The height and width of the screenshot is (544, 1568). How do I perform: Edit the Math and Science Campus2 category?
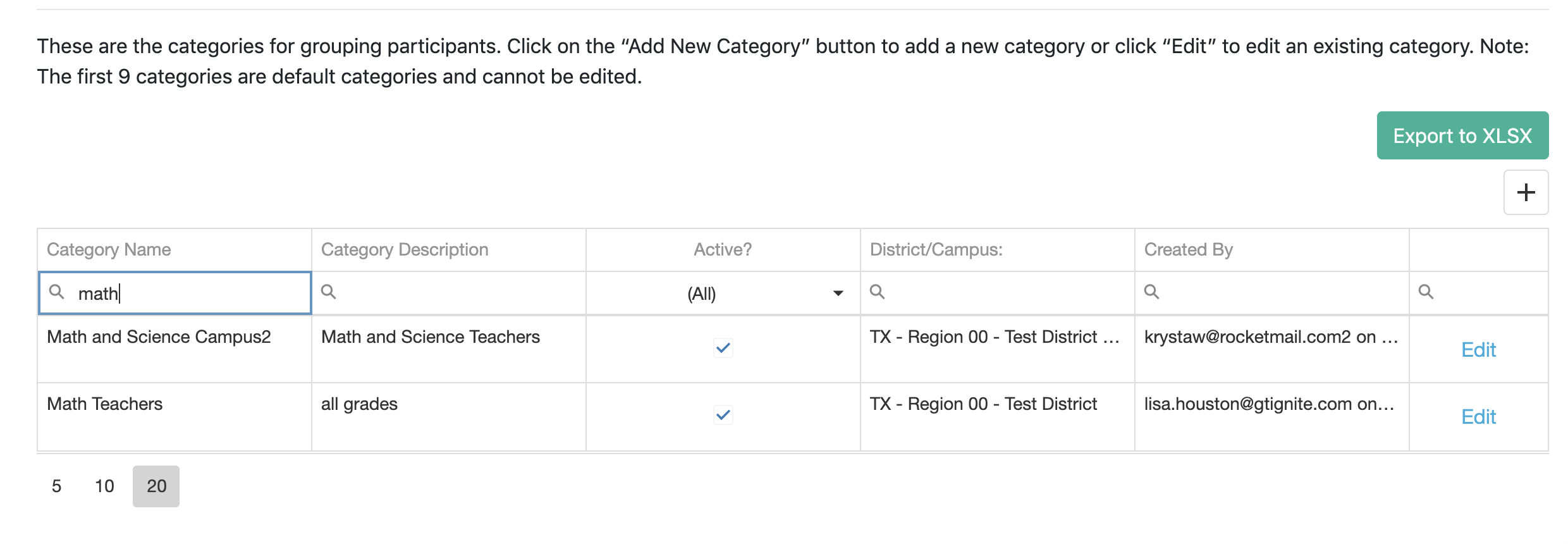pyautogui.click(x=1478, y=350)
